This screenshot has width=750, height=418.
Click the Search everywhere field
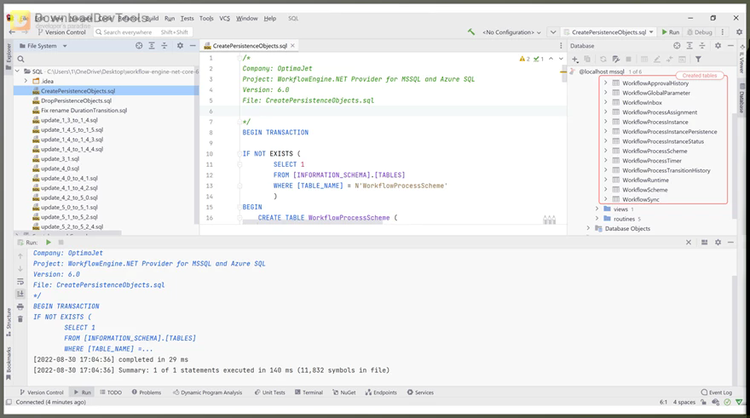pos(142,32)
